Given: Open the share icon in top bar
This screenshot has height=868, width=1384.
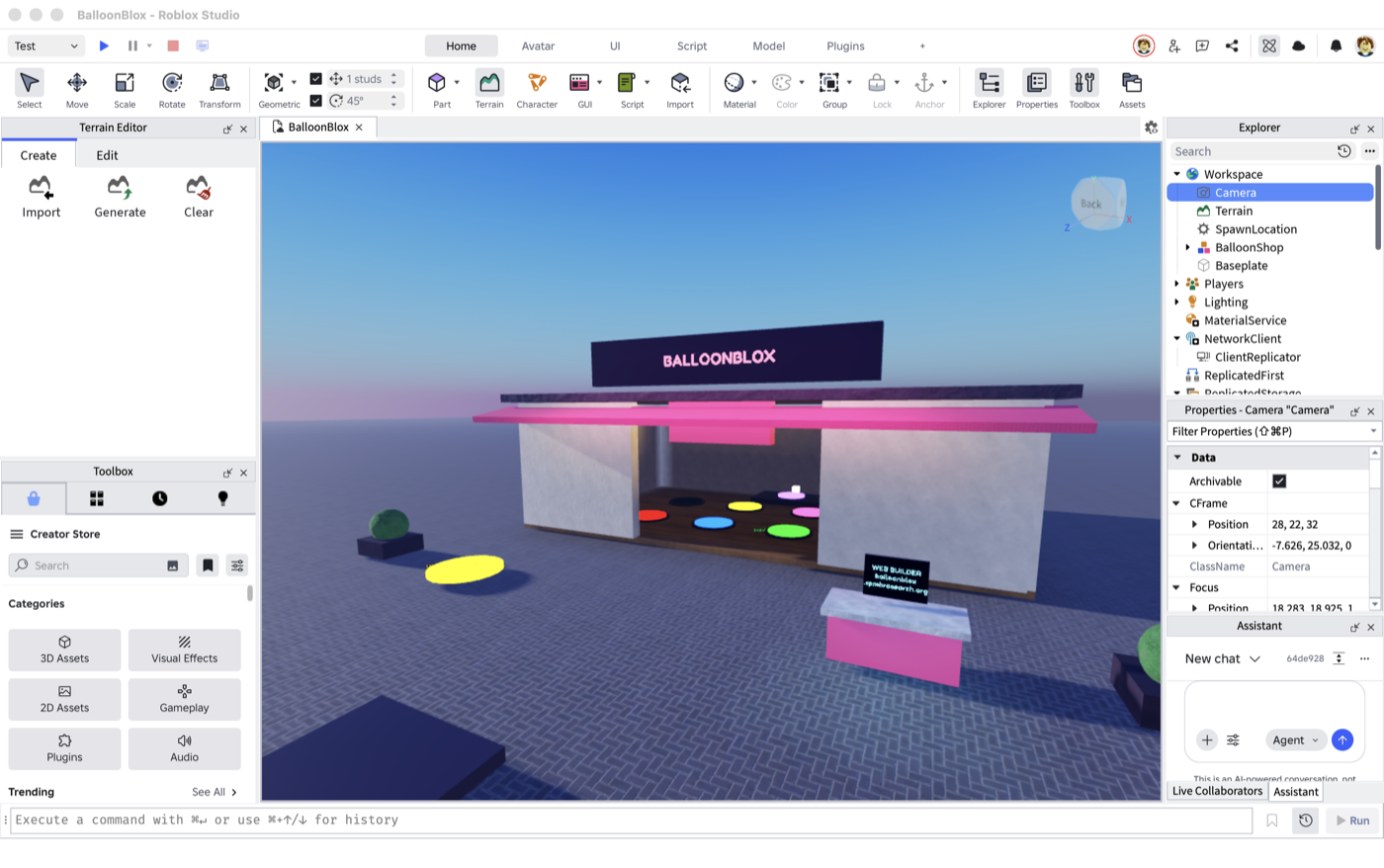Looking at the screenshot, I should tap(1232, 45).
